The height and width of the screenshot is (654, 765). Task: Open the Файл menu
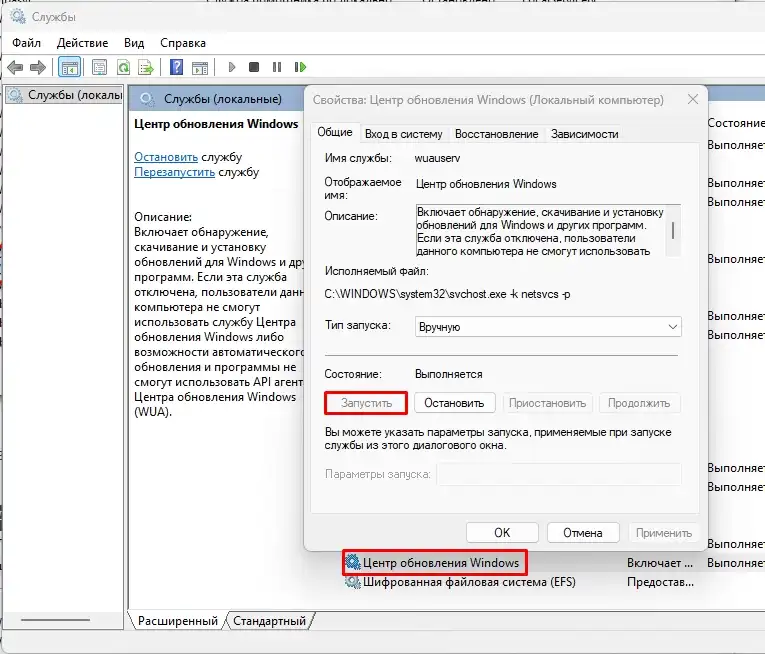[x=26, y=43]
